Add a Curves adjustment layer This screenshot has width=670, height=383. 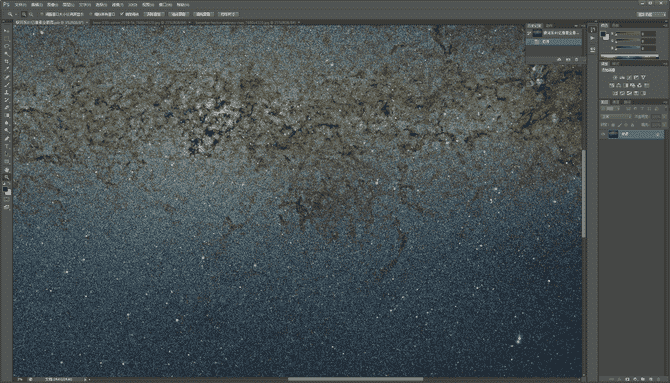(x=629, y=77)
